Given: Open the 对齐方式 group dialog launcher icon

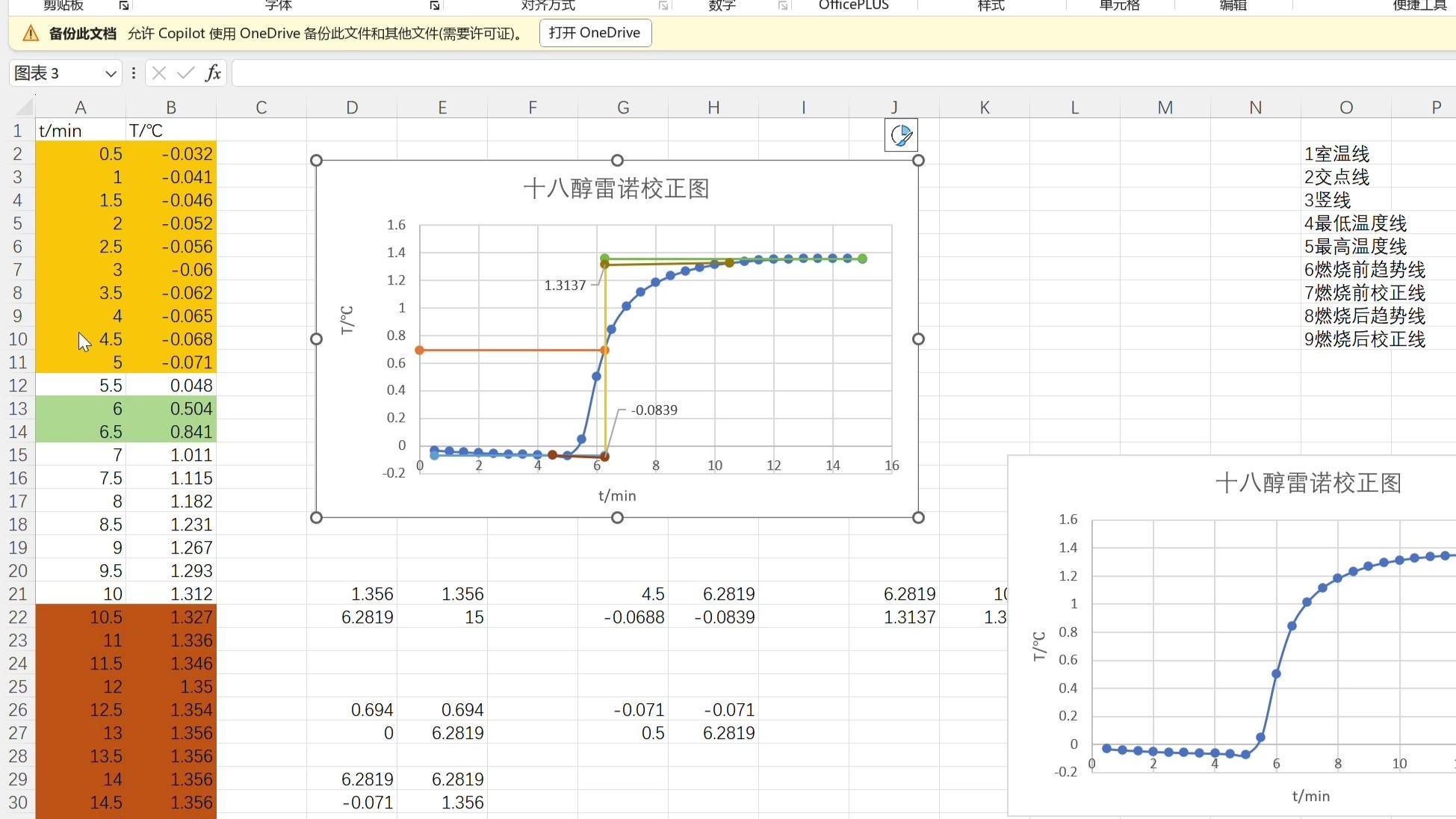Looking at the screenshot, I should tap(663, 5).
